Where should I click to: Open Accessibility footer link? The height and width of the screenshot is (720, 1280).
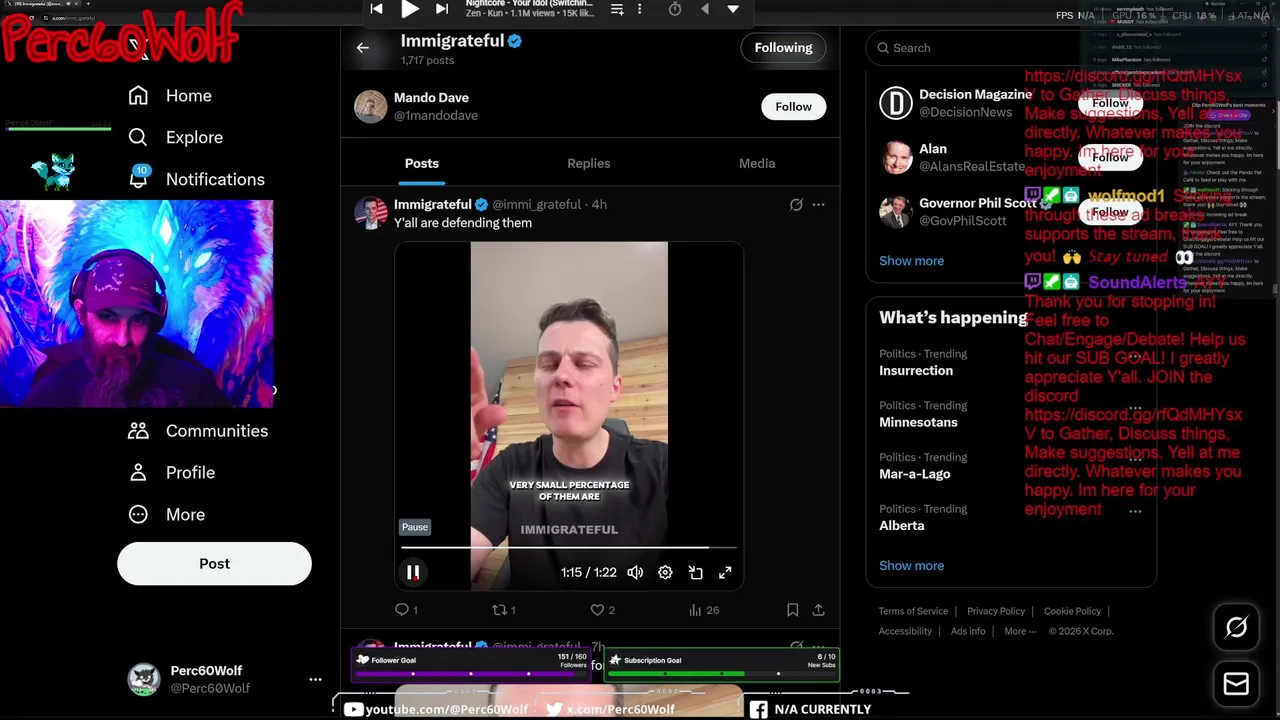pos(905,631)
